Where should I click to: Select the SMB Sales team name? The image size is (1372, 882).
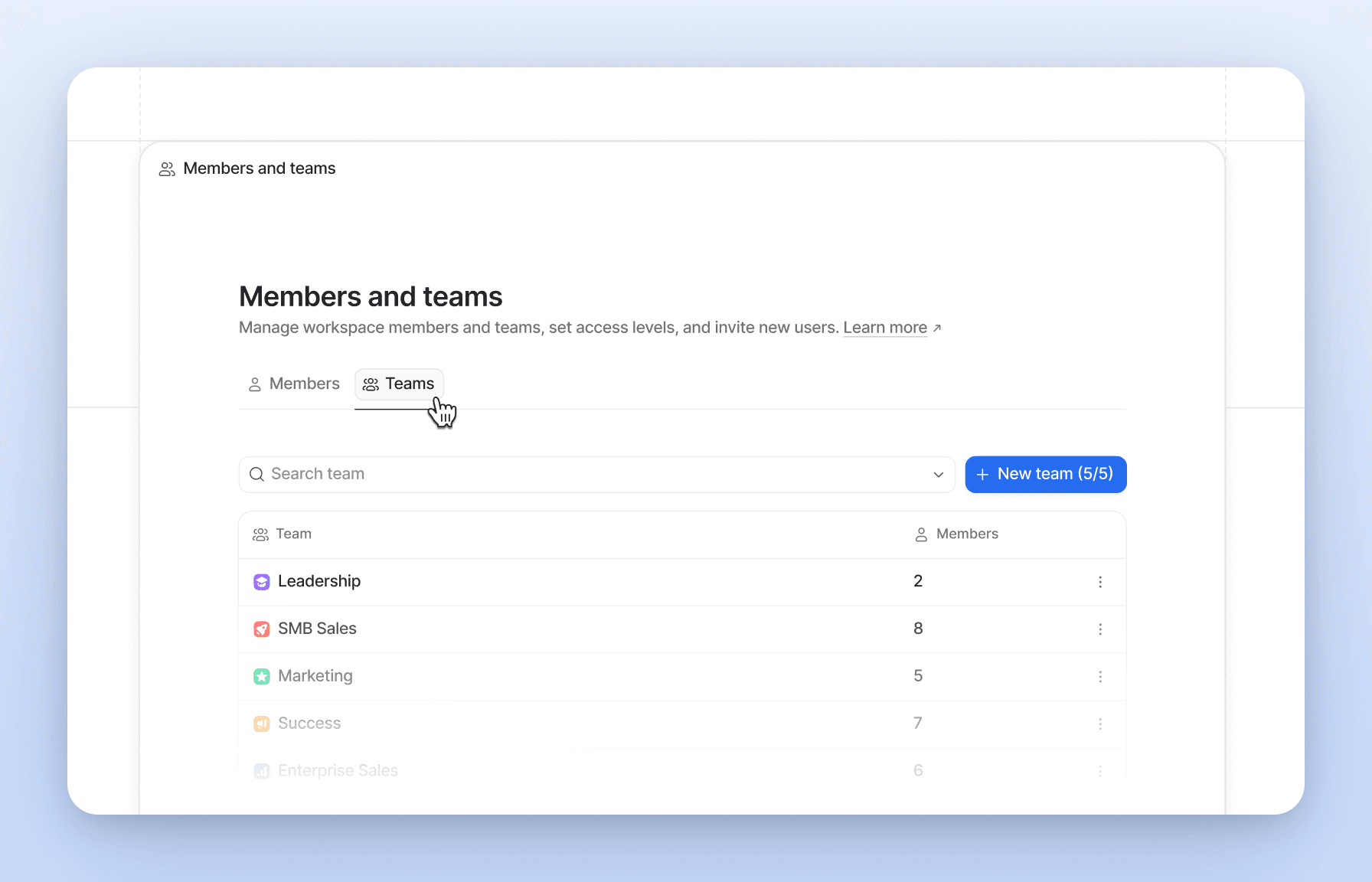317,629
